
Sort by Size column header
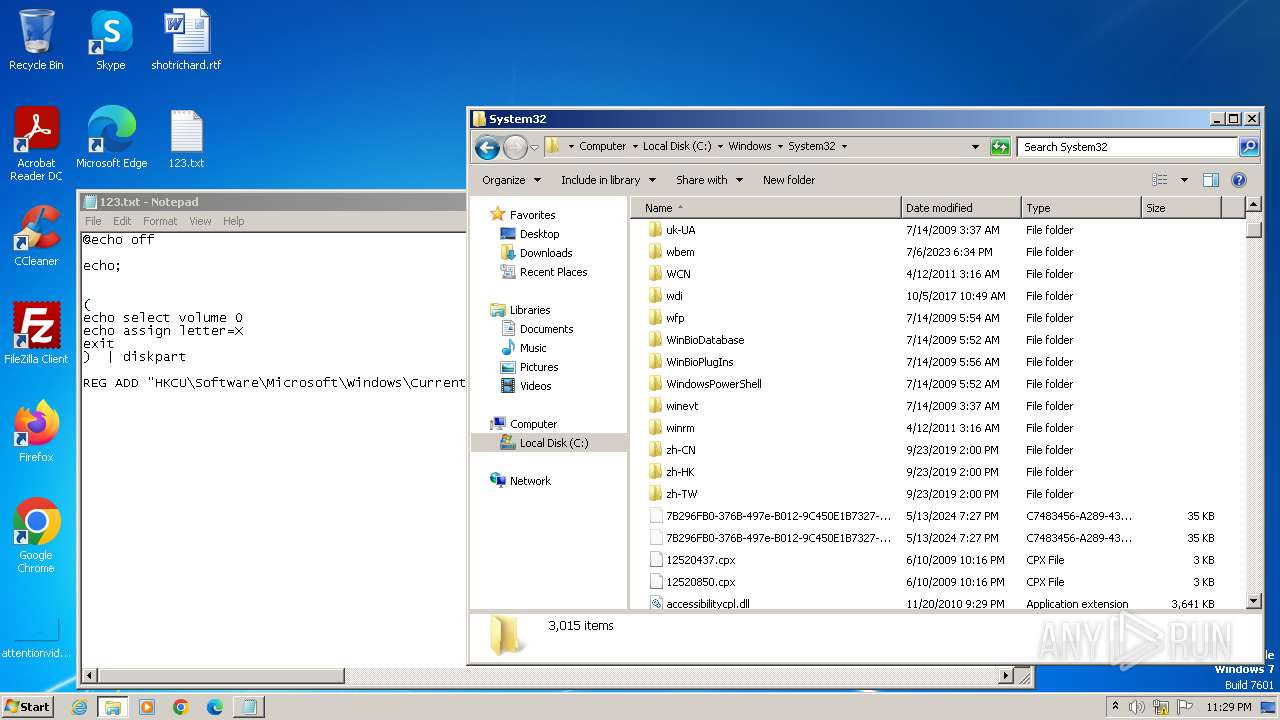click(x=1181, y=208)
